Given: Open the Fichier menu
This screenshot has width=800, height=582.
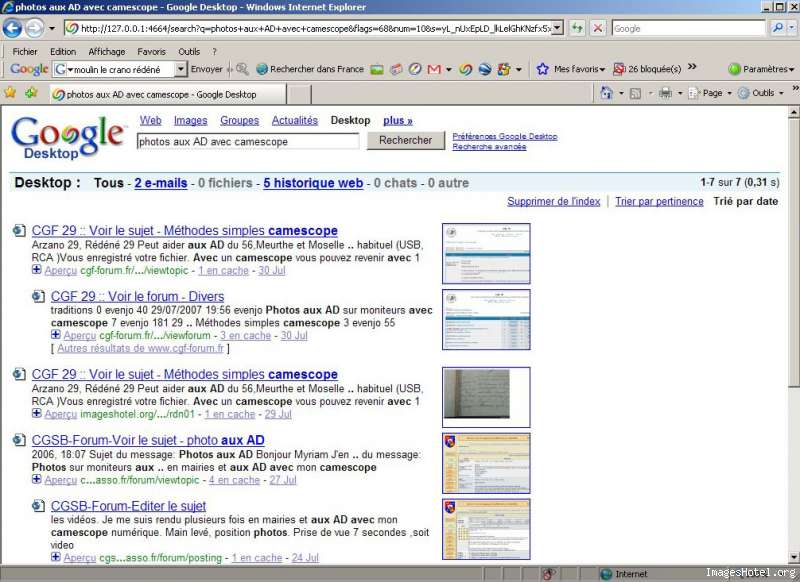Looking at the screenshot, I should coord(24,52).
